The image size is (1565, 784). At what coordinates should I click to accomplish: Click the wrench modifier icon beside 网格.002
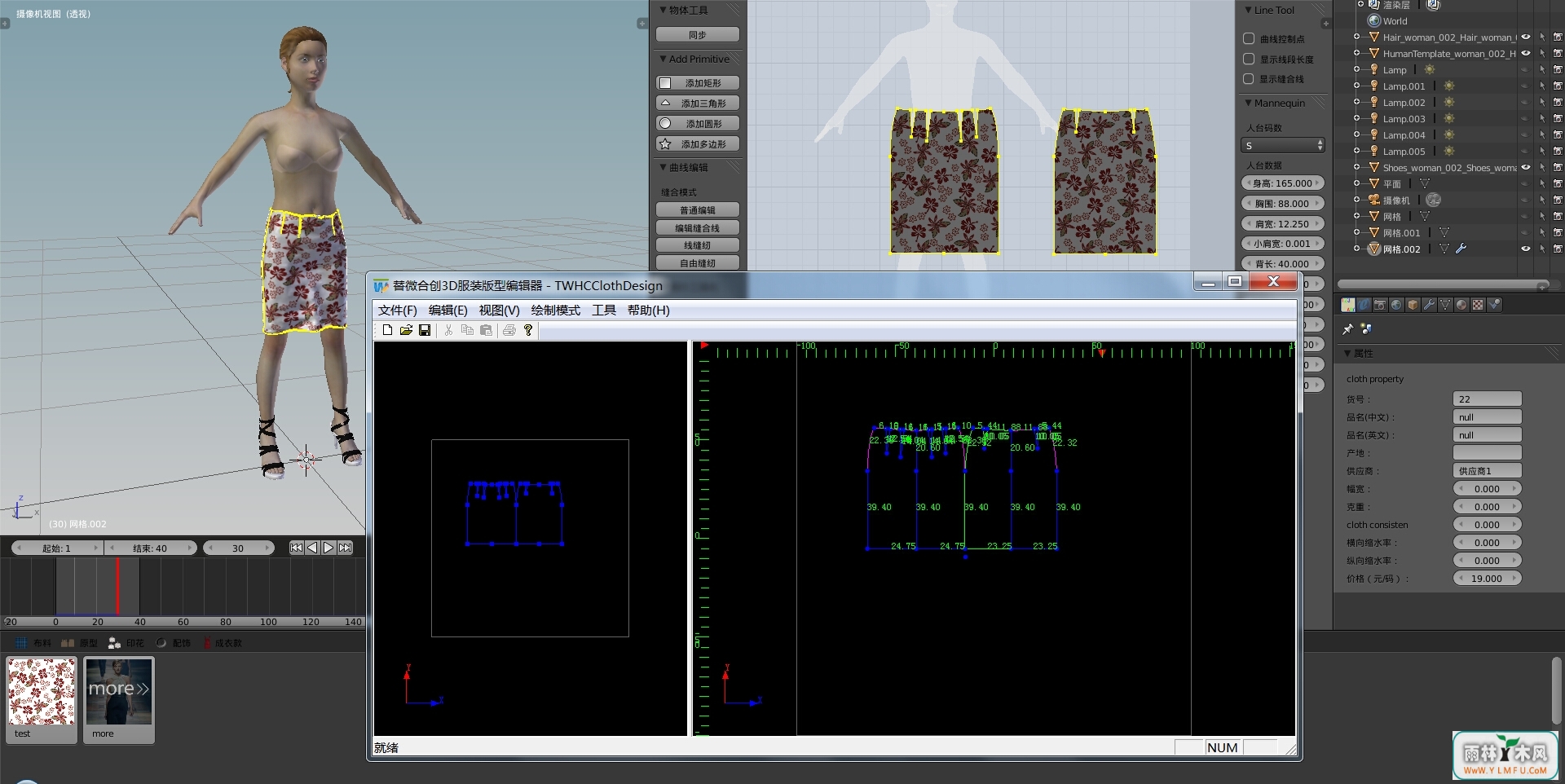click(1461, 249)
